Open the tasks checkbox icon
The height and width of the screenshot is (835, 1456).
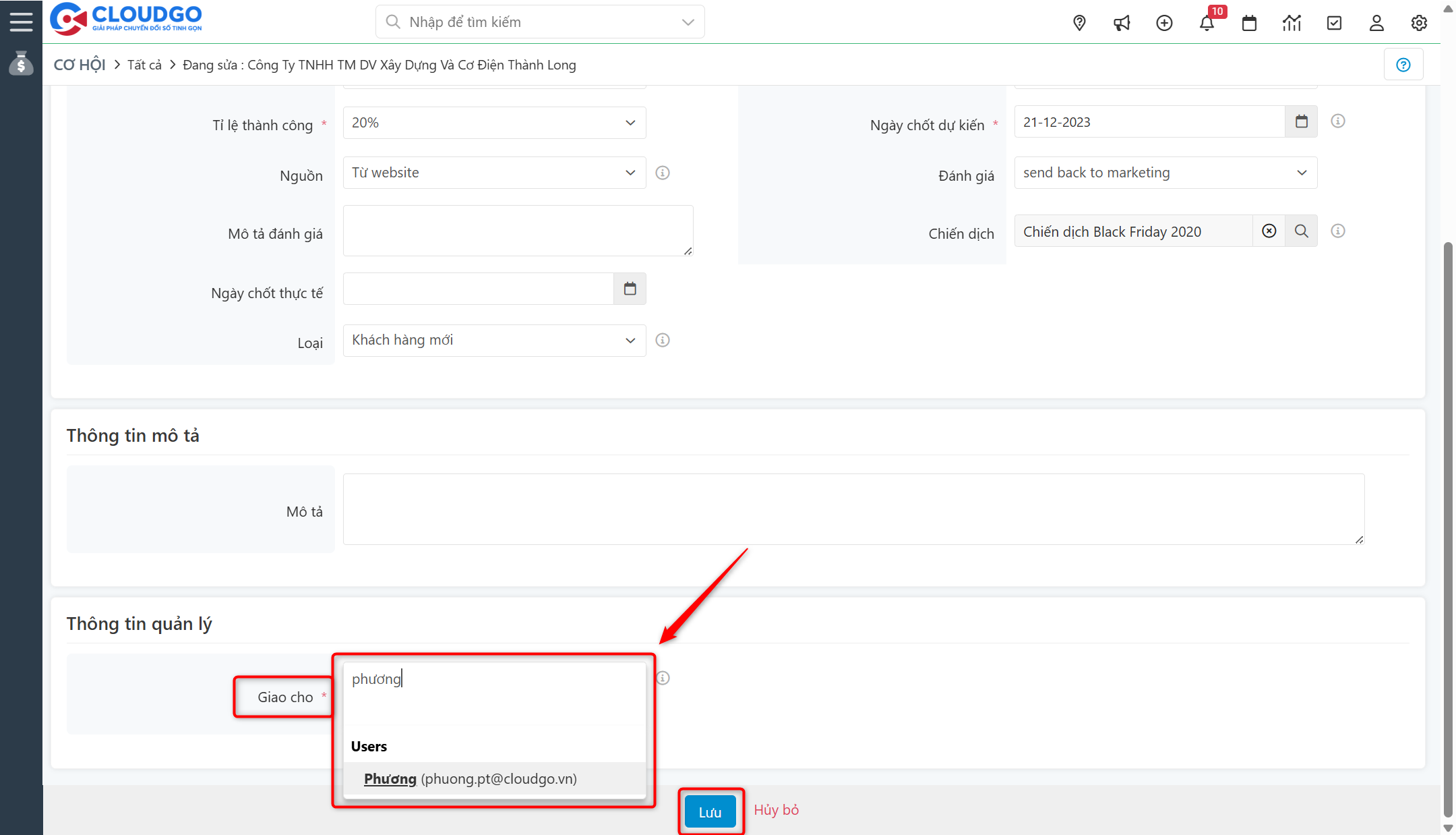click(1334, 22)
